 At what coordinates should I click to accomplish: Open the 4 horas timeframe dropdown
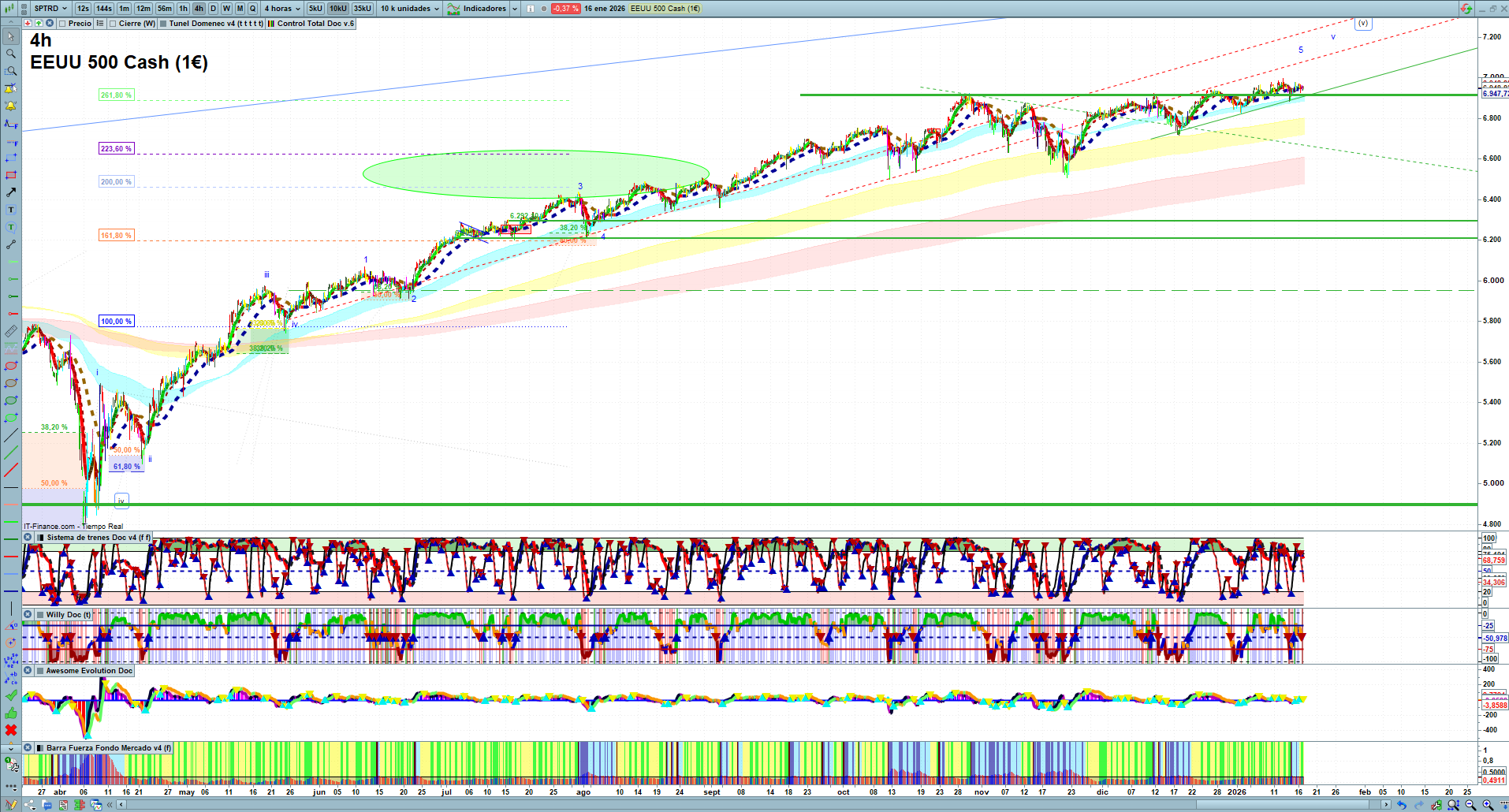282,9
